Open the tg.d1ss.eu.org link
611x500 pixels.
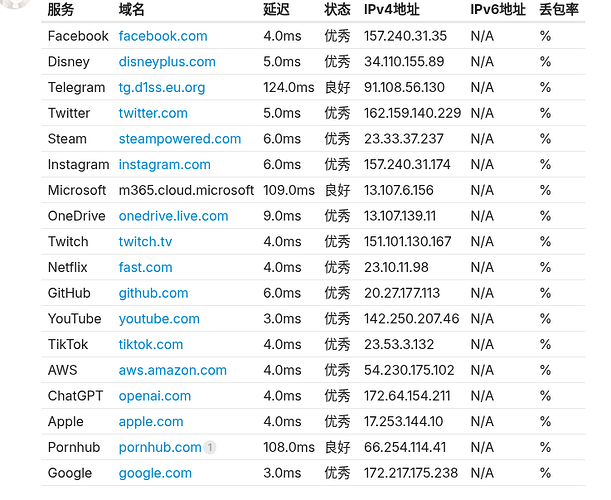pyautogui.click(x=162, y=87)
